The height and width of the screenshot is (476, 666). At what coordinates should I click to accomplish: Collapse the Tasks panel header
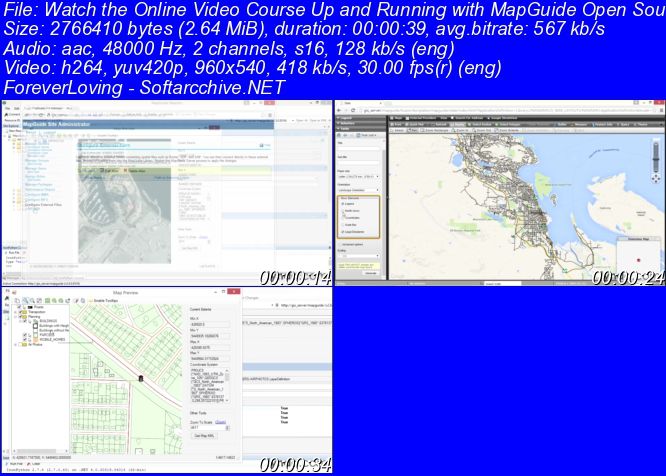361,129
